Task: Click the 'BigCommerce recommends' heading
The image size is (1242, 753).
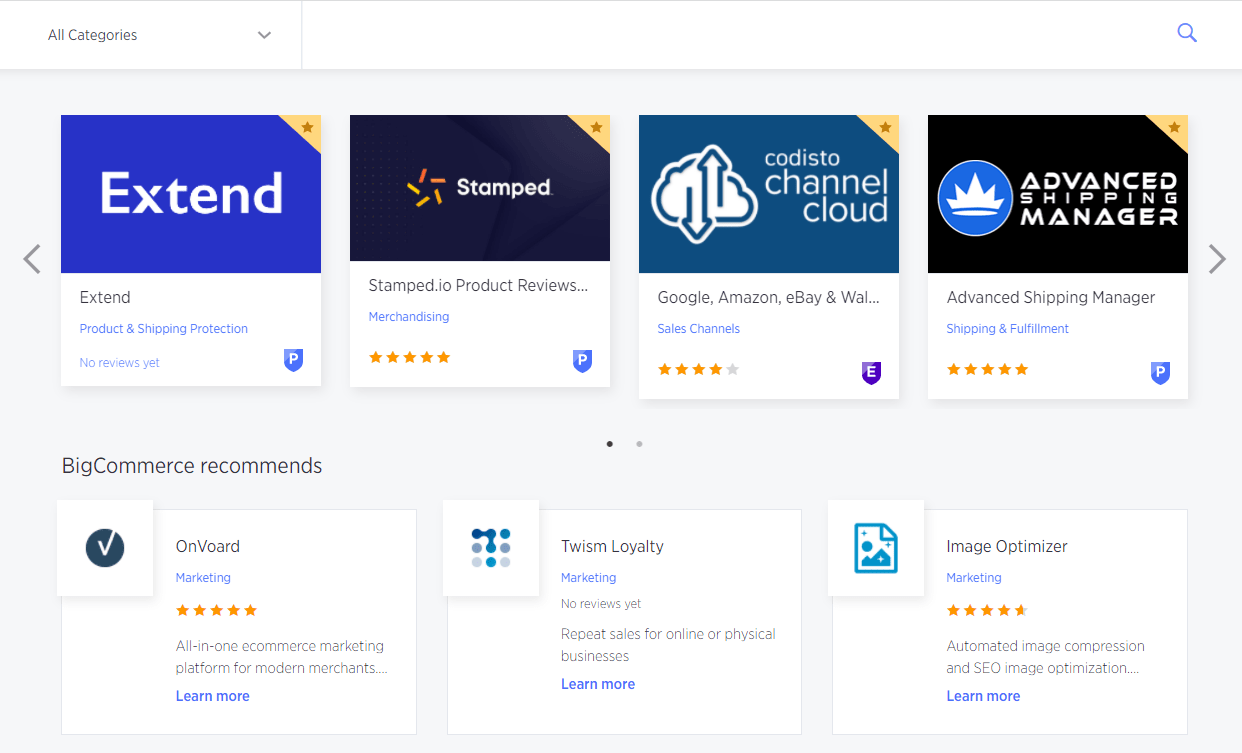Action: point(192,466)
